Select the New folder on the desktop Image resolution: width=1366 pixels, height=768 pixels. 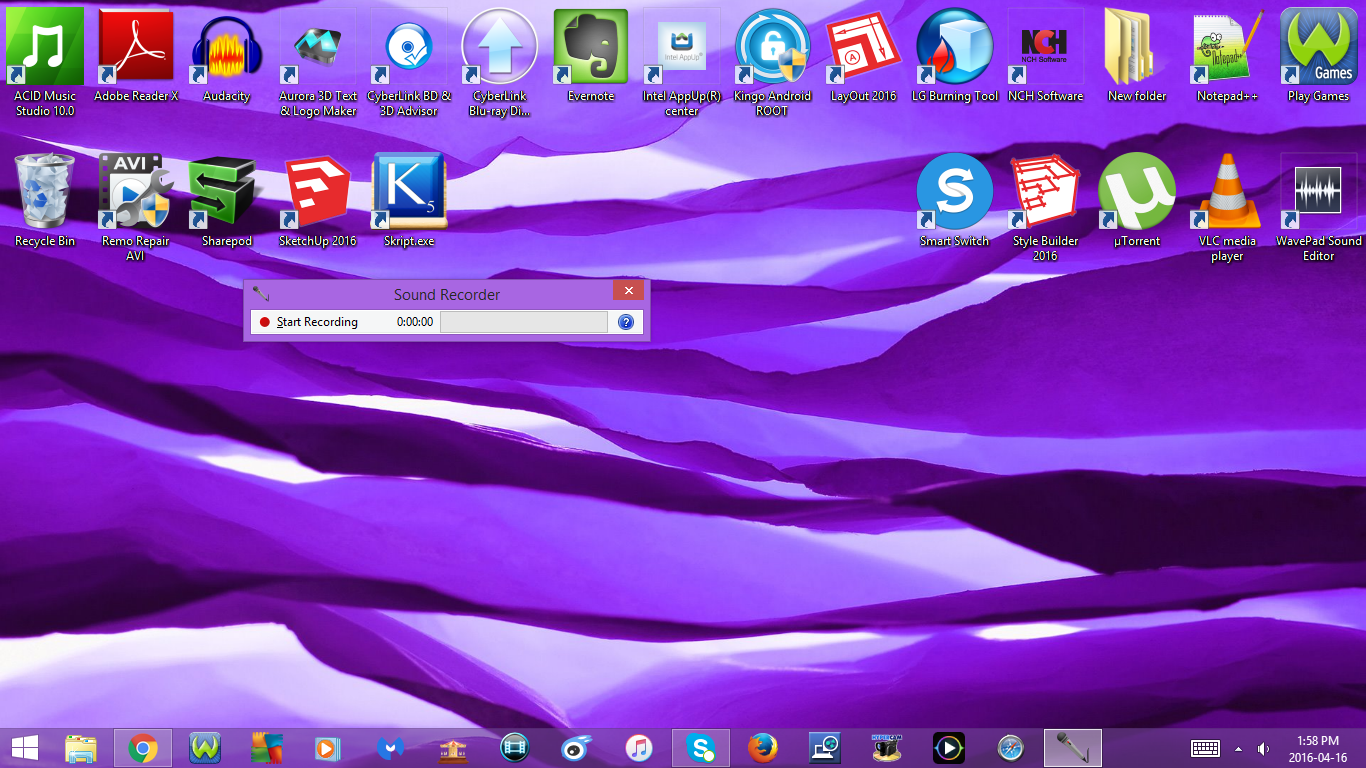tap(1137, 56)
